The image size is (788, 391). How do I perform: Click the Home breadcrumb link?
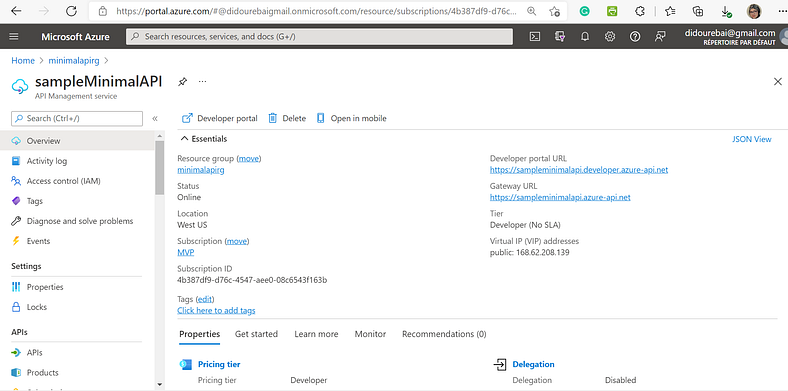click(x=23, y=61)
